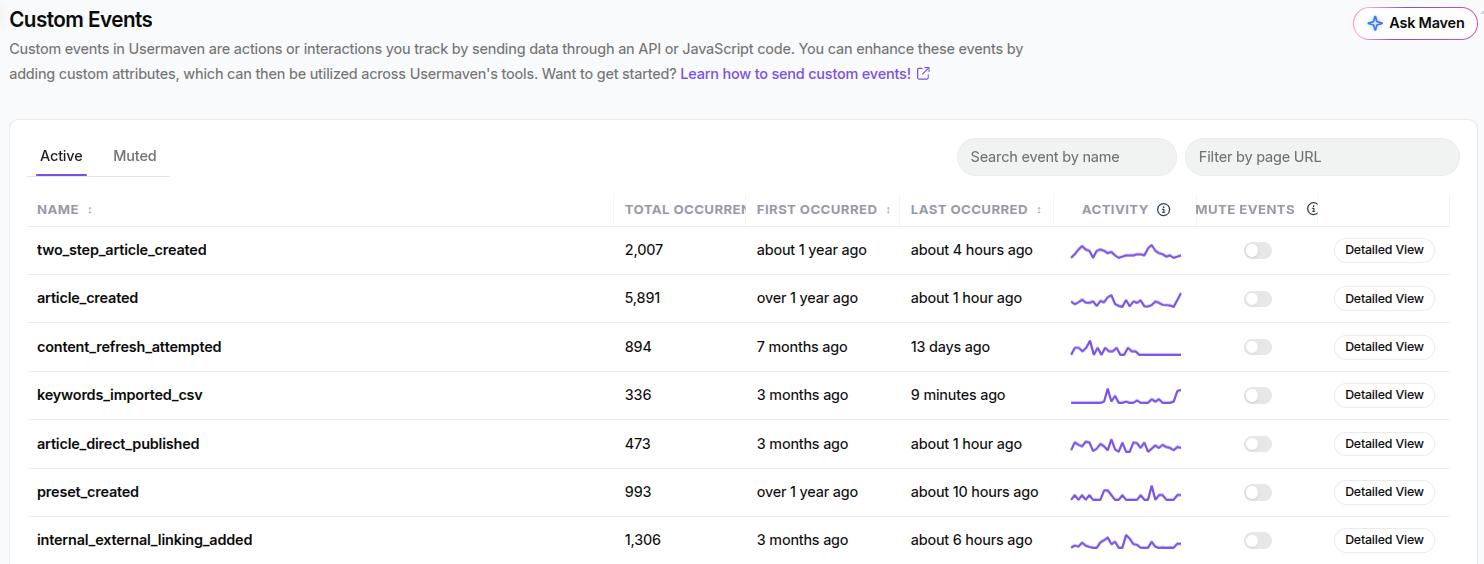
Task: Select the keywords_imported_csv event name
Action: 120,395
